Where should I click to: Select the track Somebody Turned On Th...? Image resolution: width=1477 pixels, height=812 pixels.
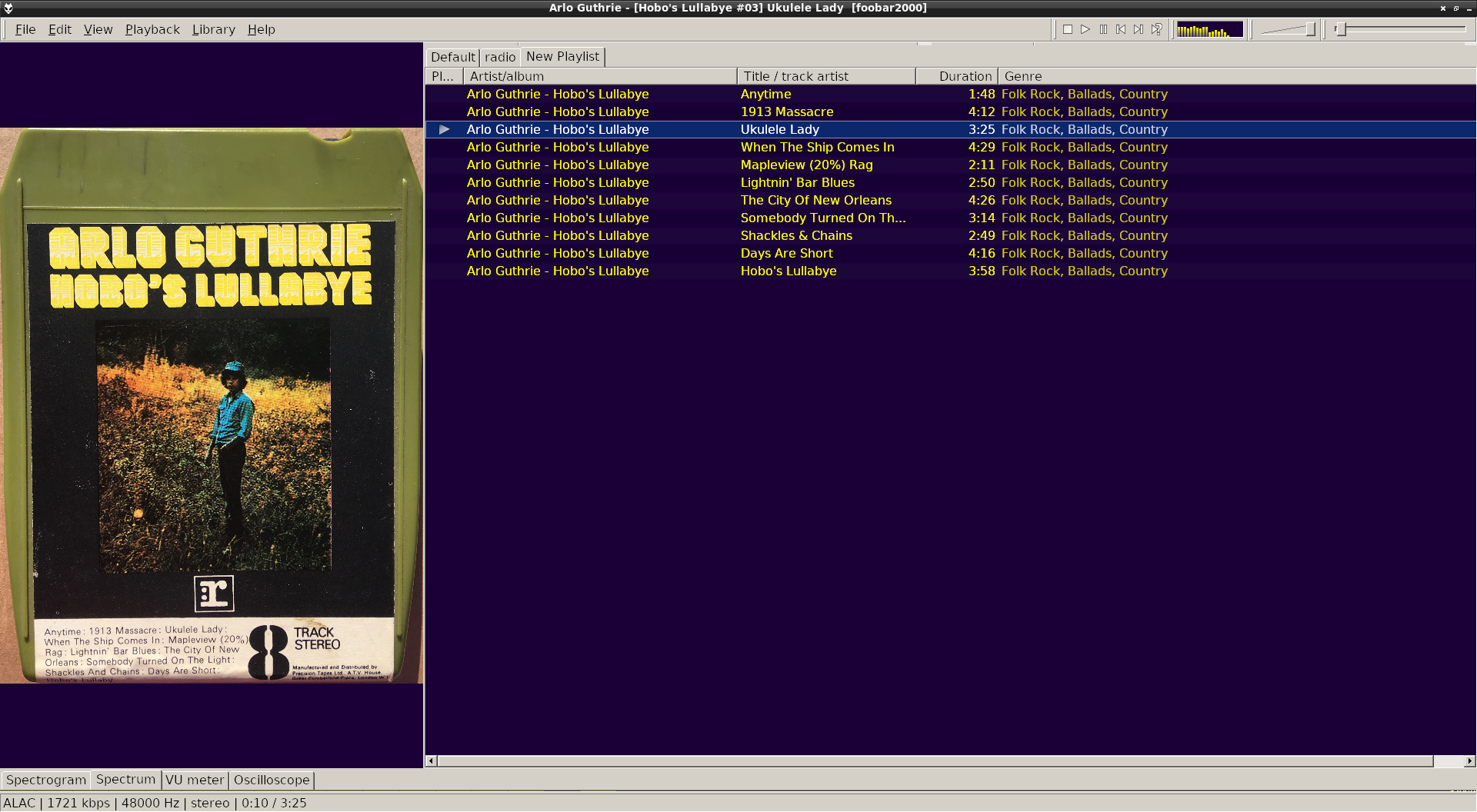click(823, 218)
